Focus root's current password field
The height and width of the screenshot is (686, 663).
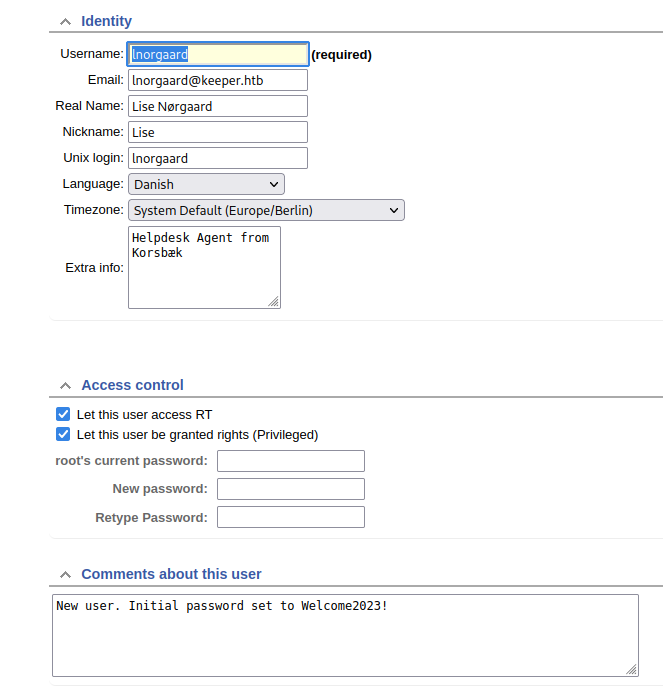click(290, 461)
